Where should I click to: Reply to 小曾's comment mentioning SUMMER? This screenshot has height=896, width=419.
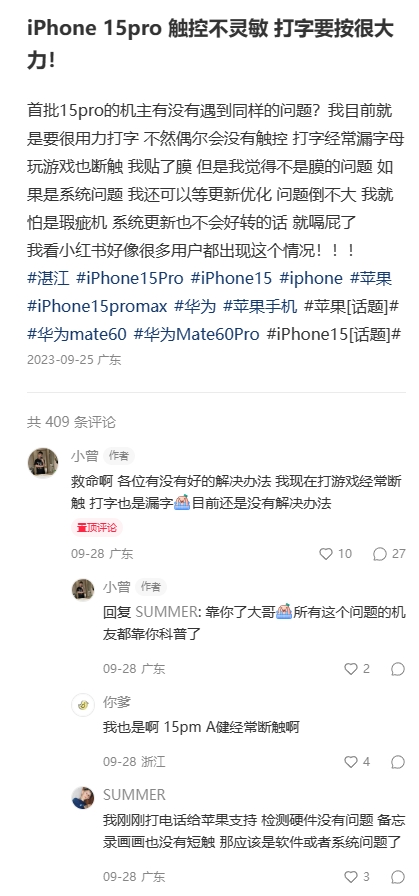pos(398,669)
